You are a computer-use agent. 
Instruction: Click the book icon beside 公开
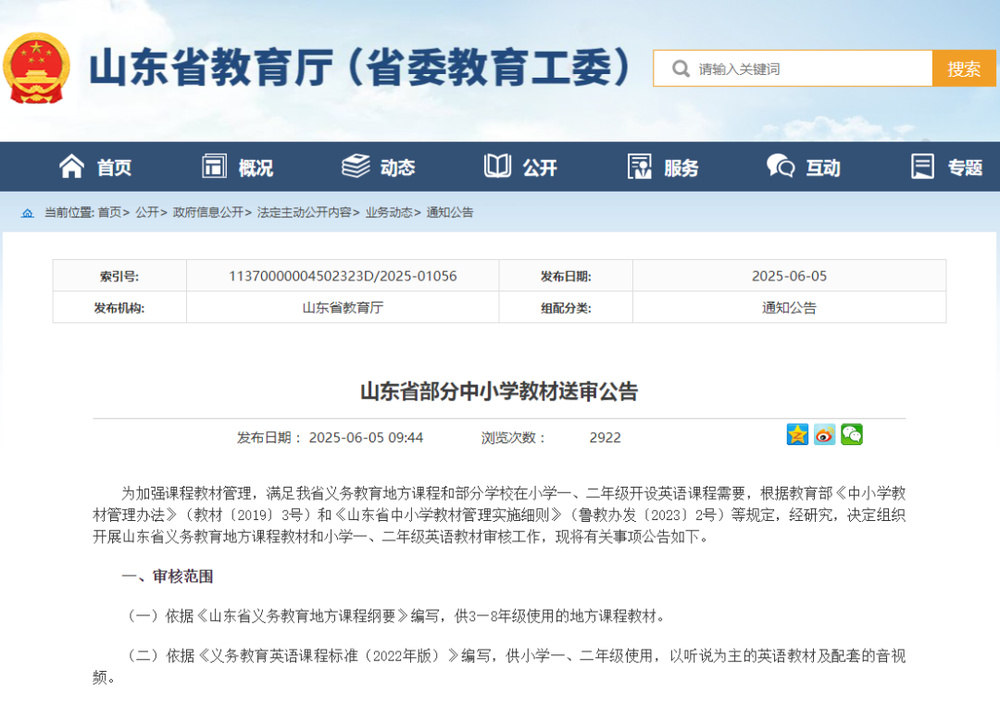(x=497, y=167)
